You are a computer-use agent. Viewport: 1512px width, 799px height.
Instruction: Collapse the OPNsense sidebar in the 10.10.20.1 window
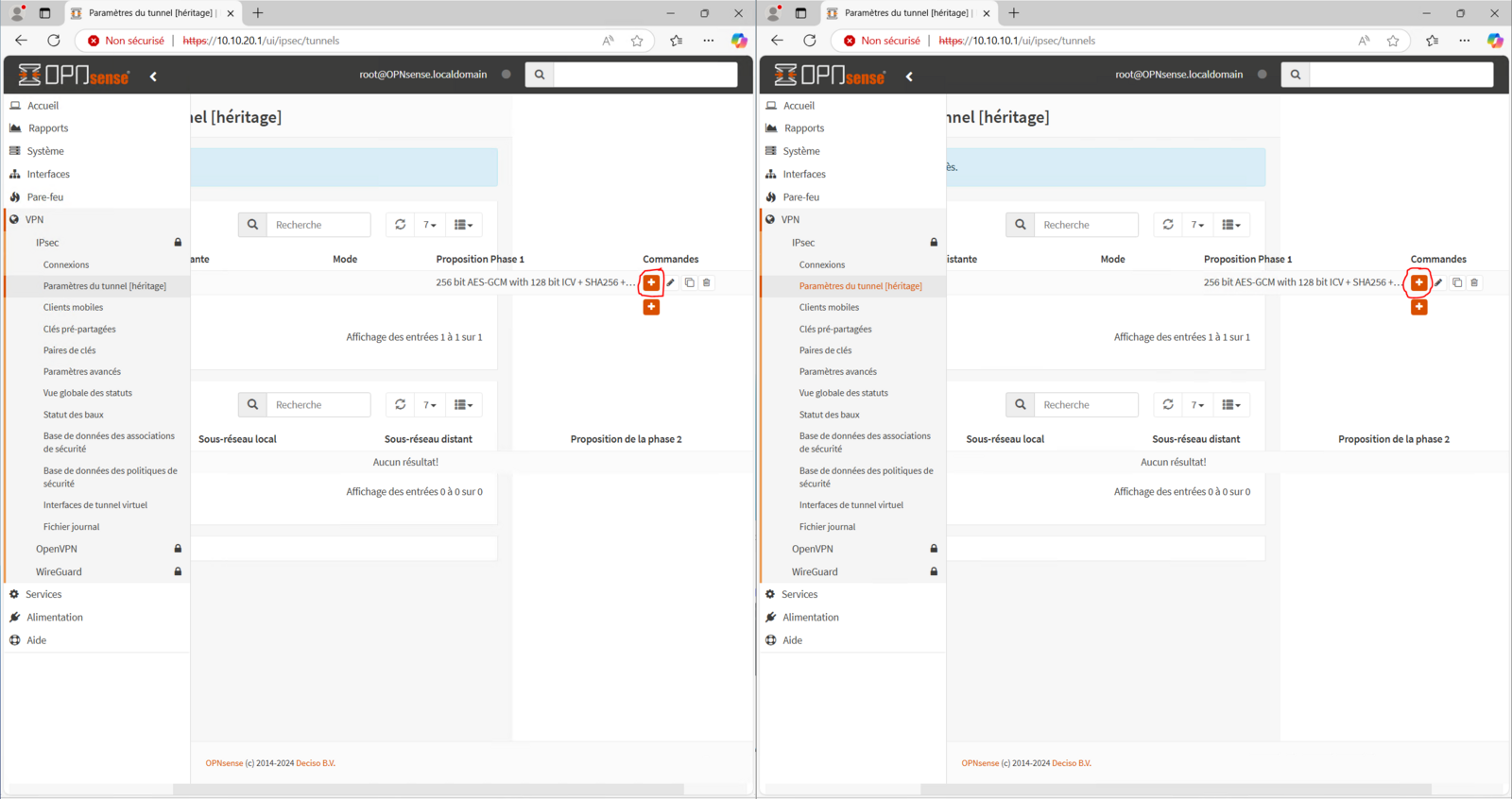coord(153,76)
